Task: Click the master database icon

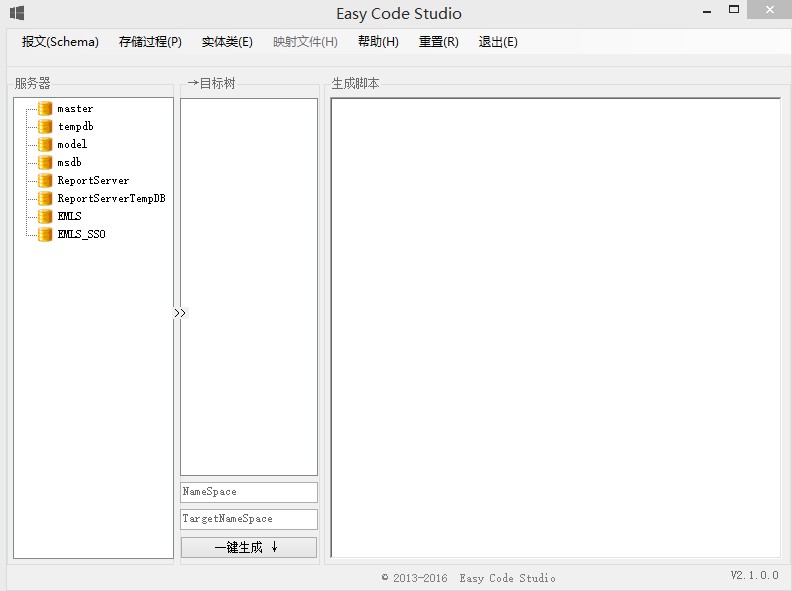Action: pyautogui.click(x=45, y=109)
